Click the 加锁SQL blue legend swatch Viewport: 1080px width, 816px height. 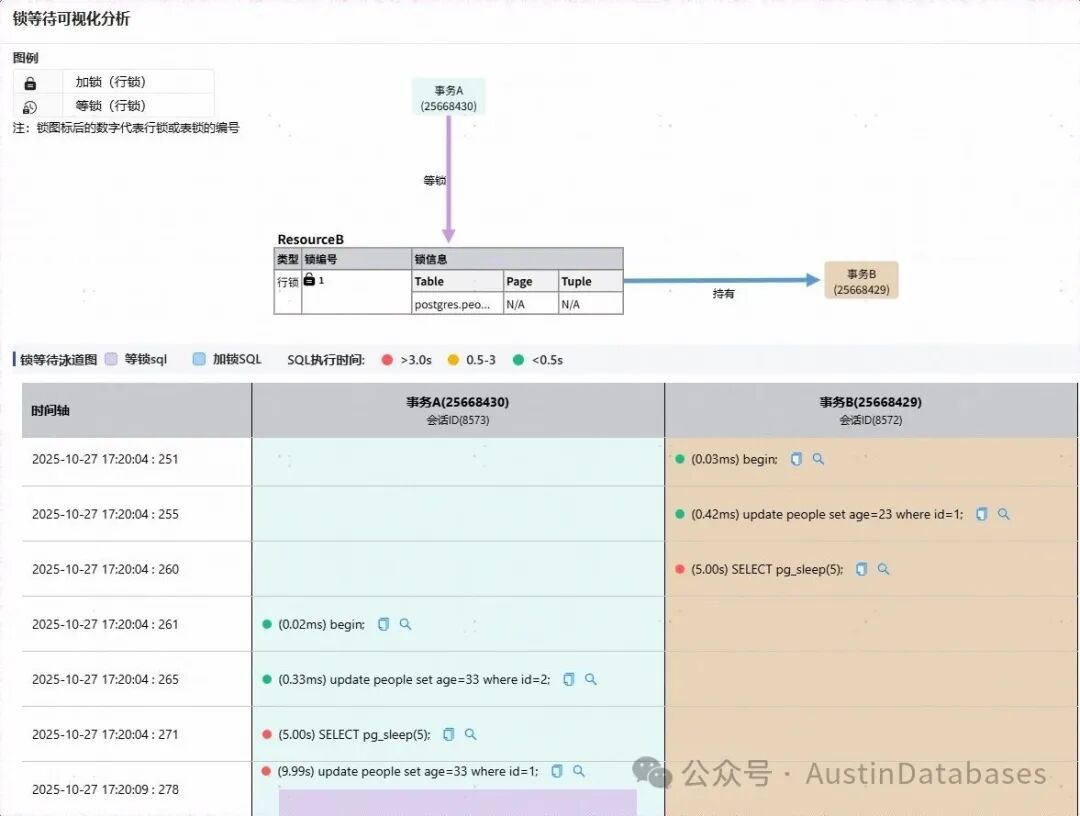click(x=199, y=359)
